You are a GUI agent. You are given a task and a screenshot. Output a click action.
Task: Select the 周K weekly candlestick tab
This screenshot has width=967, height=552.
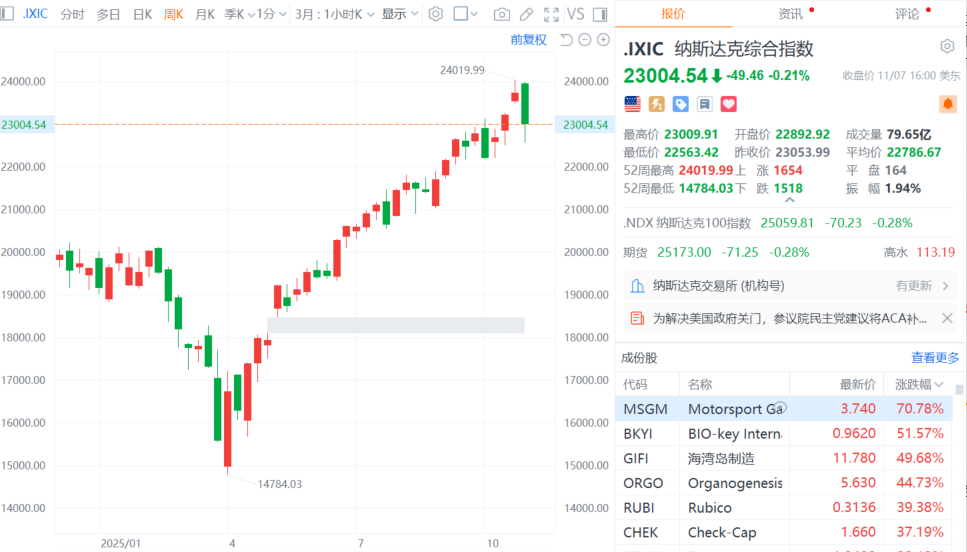[173, 14]
